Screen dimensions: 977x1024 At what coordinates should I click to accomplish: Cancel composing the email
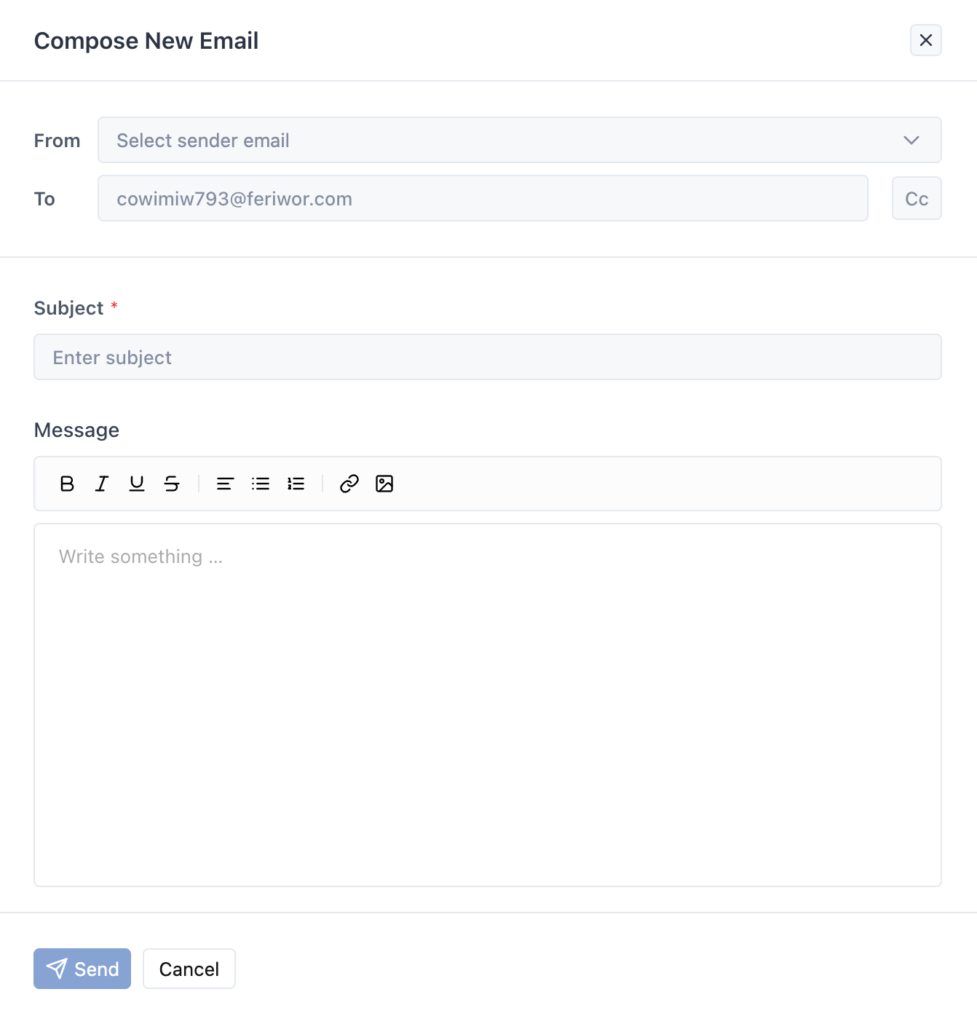(x=189, y=968)
